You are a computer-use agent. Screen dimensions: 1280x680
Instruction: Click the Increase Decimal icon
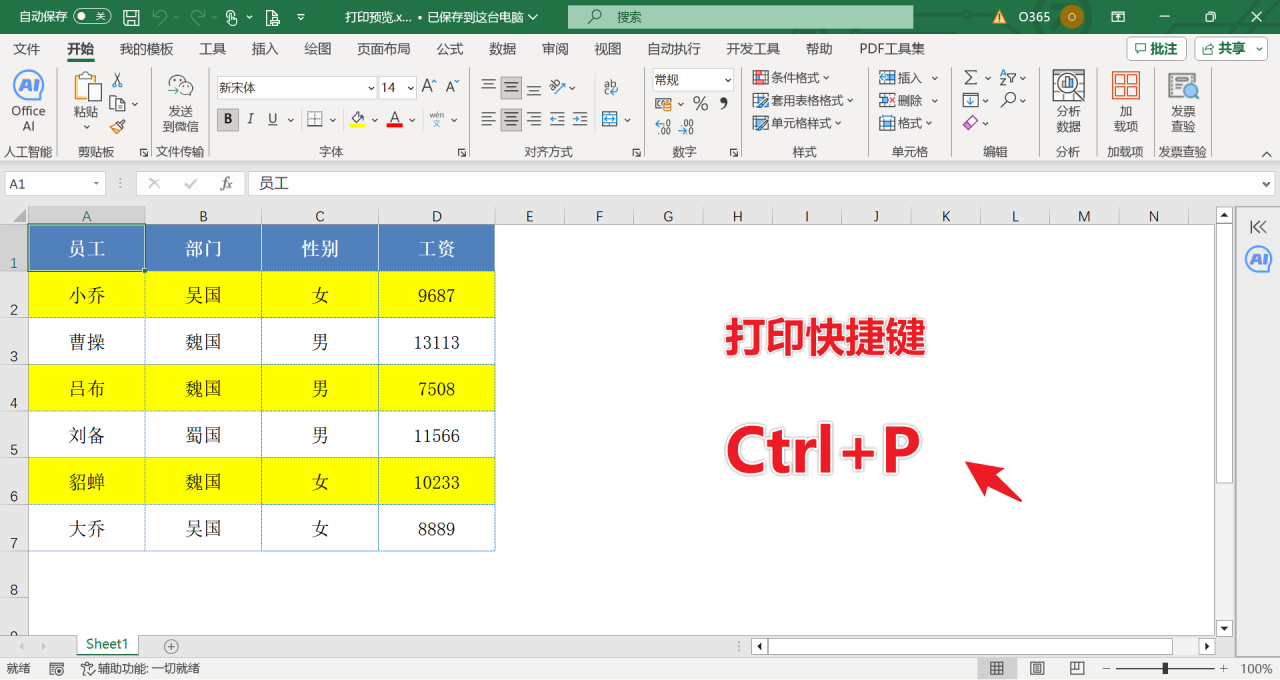(x=663, y=128)
